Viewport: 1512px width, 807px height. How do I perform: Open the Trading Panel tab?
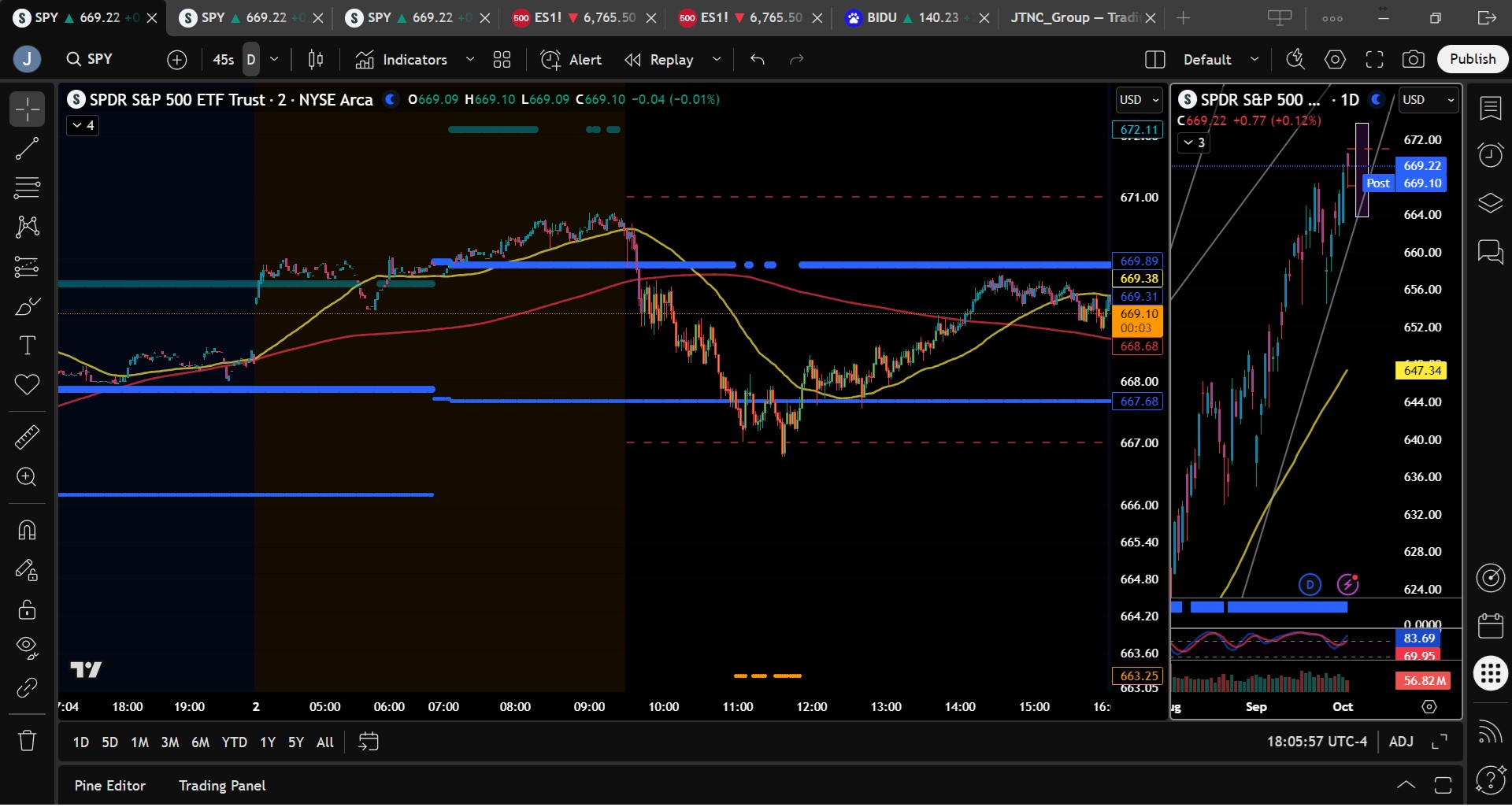(222, 786)
